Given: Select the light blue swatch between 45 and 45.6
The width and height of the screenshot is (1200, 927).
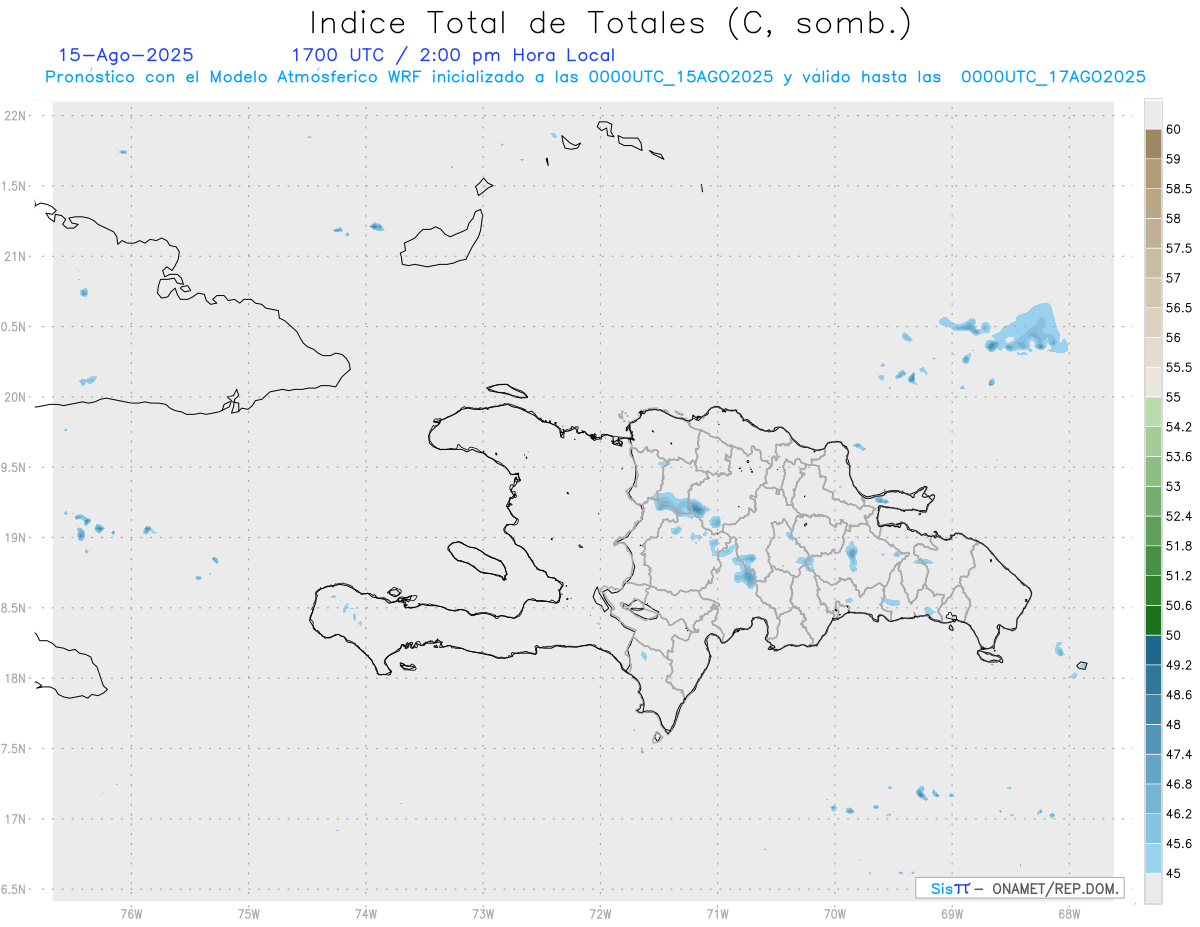Looking at the screenshot, I should (1152, 858).
